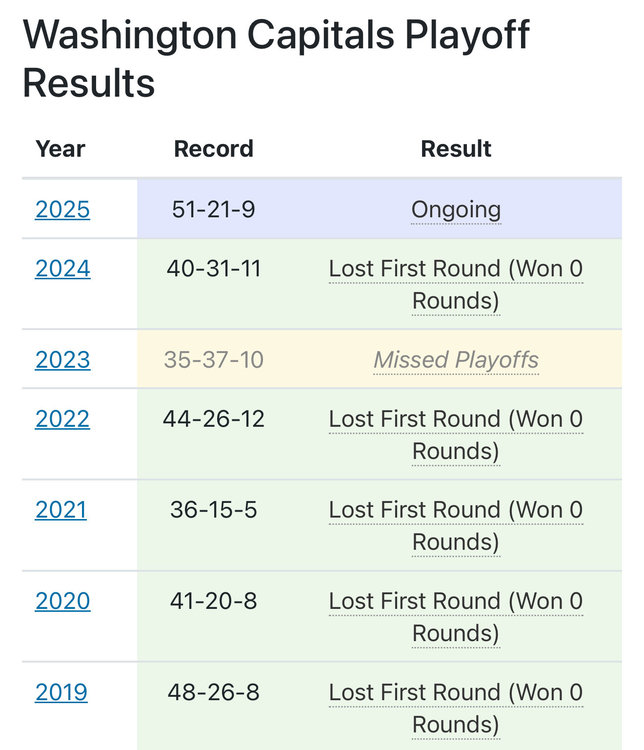Click the Record column header
Viewport: 644px width, 750px height.
(x=213, y=149)
